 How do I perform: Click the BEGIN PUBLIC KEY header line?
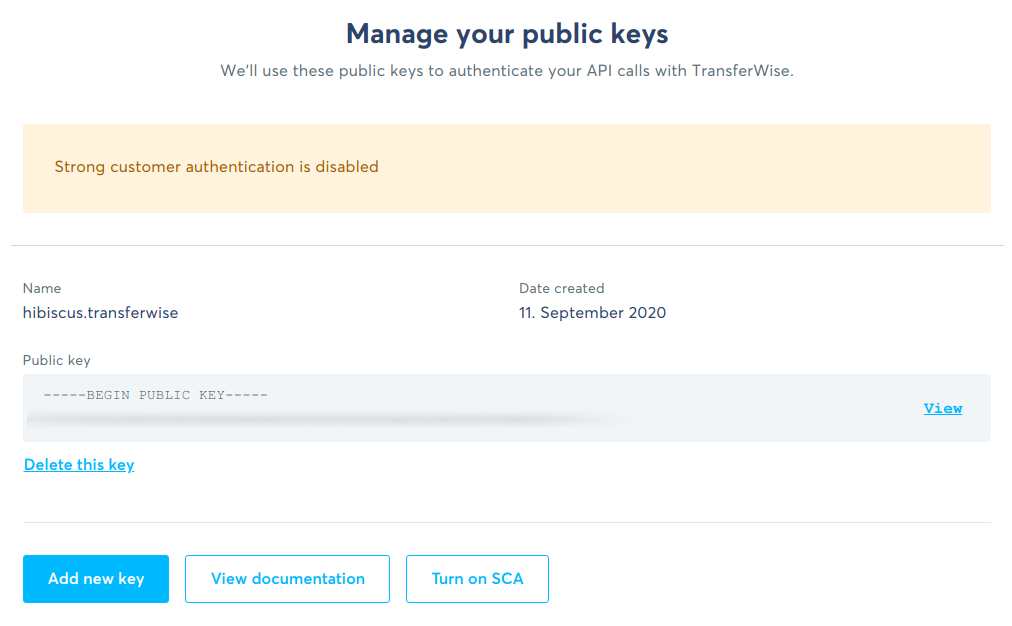click(x=156, y=395)
